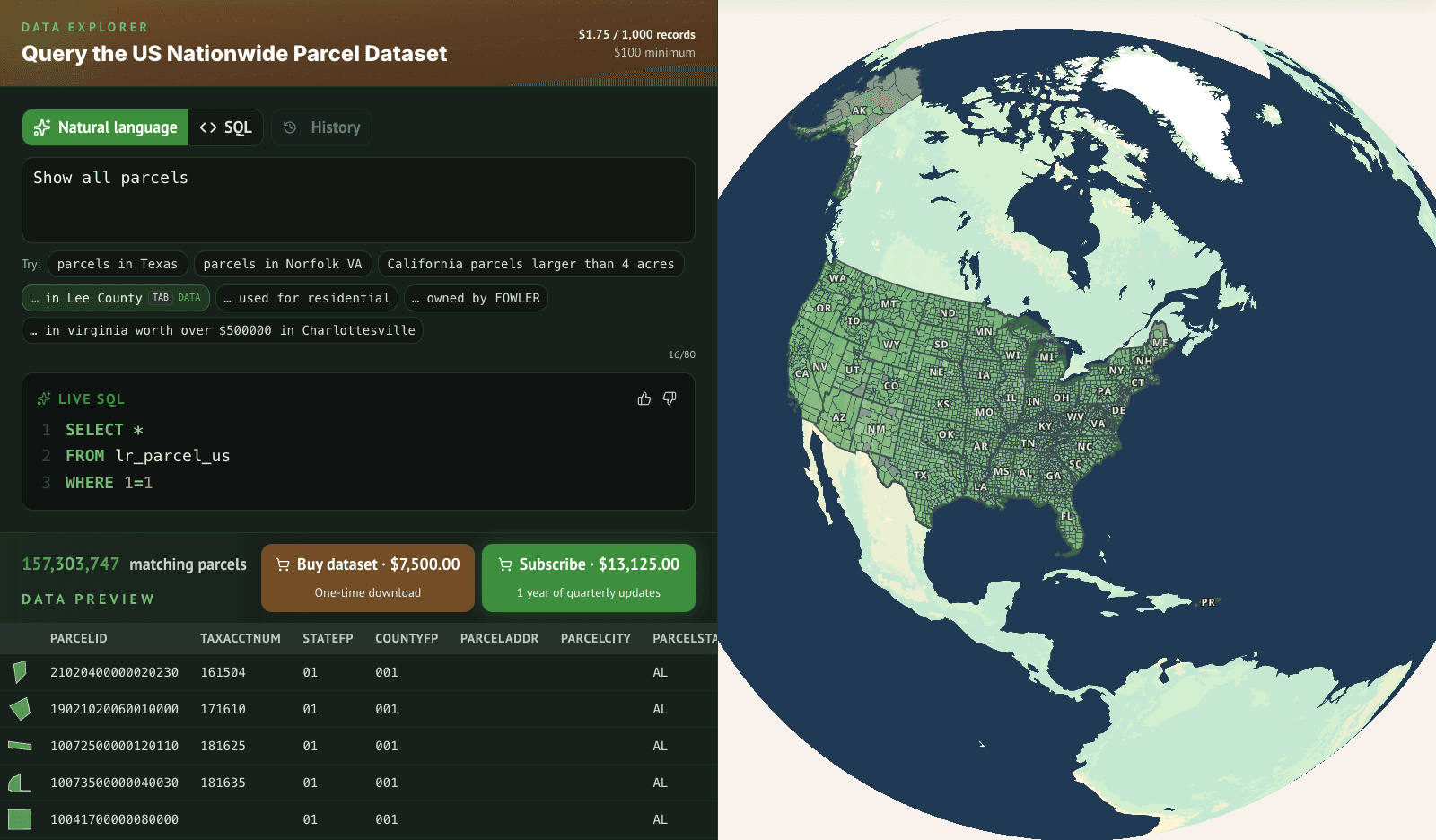Try 'California parcels larger than 4 acres'
1436x840 pixels.
click(530, 264)
